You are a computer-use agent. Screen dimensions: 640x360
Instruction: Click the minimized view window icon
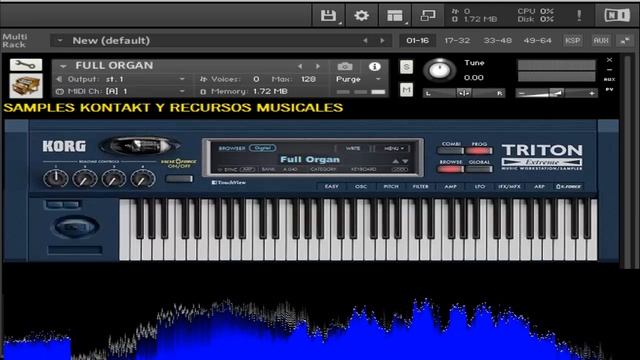pyautogui.click(x=428, y=16)
